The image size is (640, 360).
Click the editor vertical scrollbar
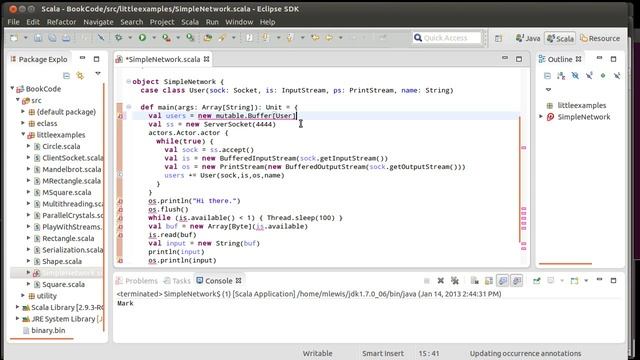tap(520, 180)
